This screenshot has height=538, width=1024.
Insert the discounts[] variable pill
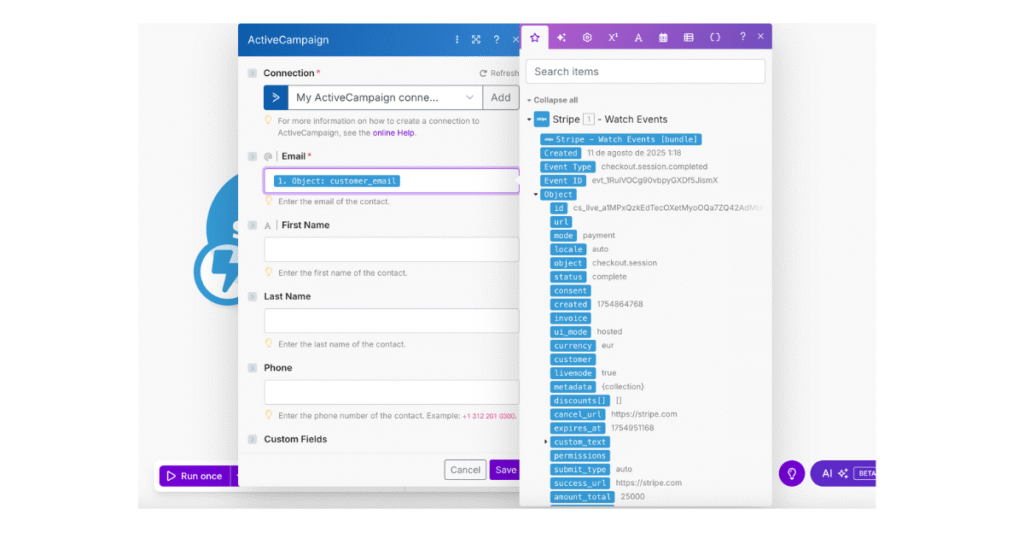point(580,400)
